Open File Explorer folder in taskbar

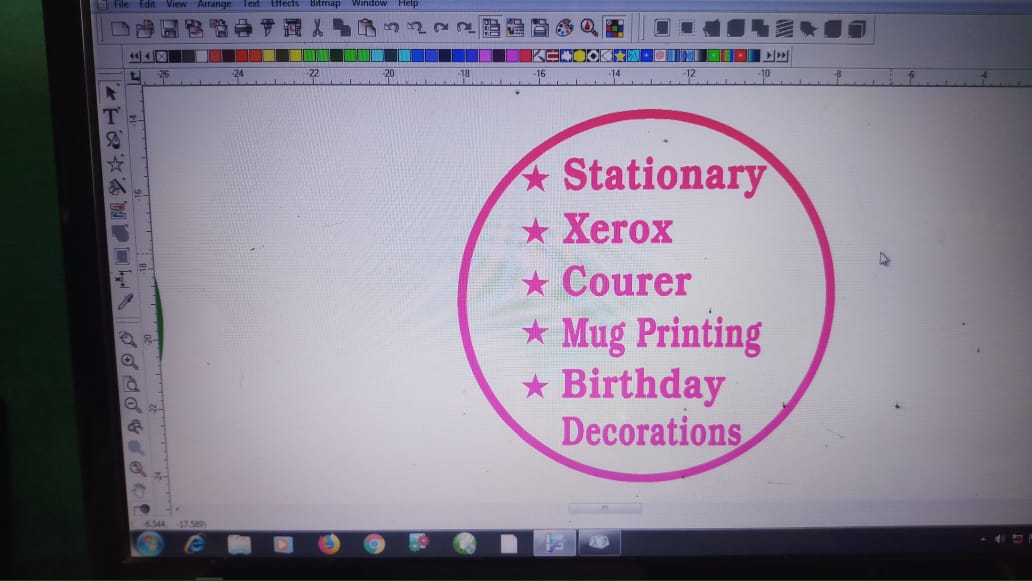tap(239, 544)
